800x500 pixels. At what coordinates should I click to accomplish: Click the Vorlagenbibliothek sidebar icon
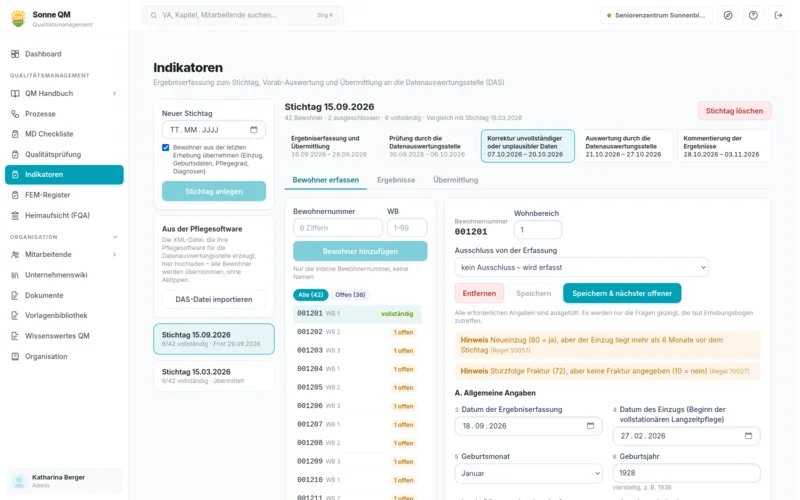[x=15, y=315]
